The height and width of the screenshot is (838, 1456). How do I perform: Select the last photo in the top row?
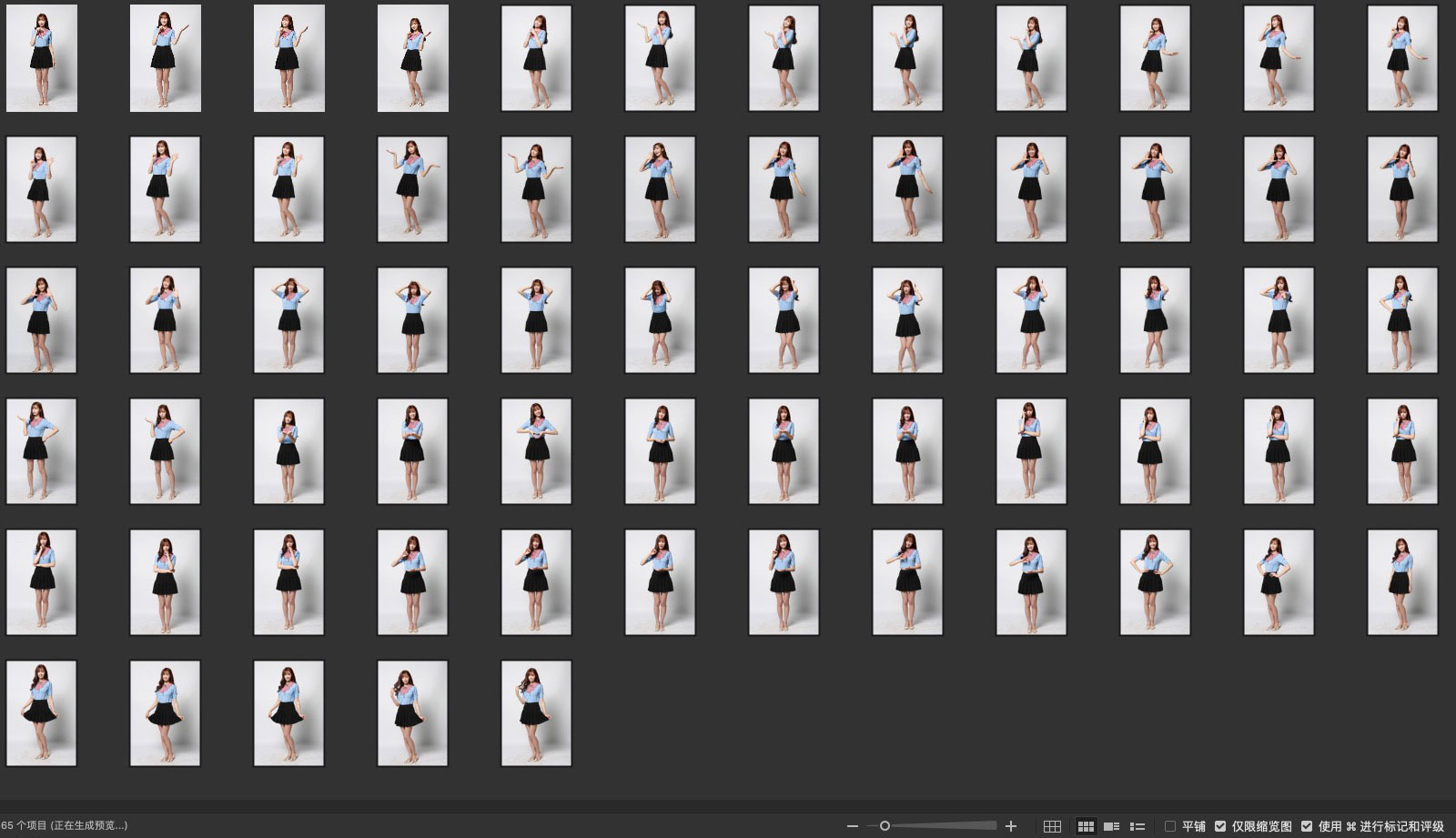[1402, 58]
